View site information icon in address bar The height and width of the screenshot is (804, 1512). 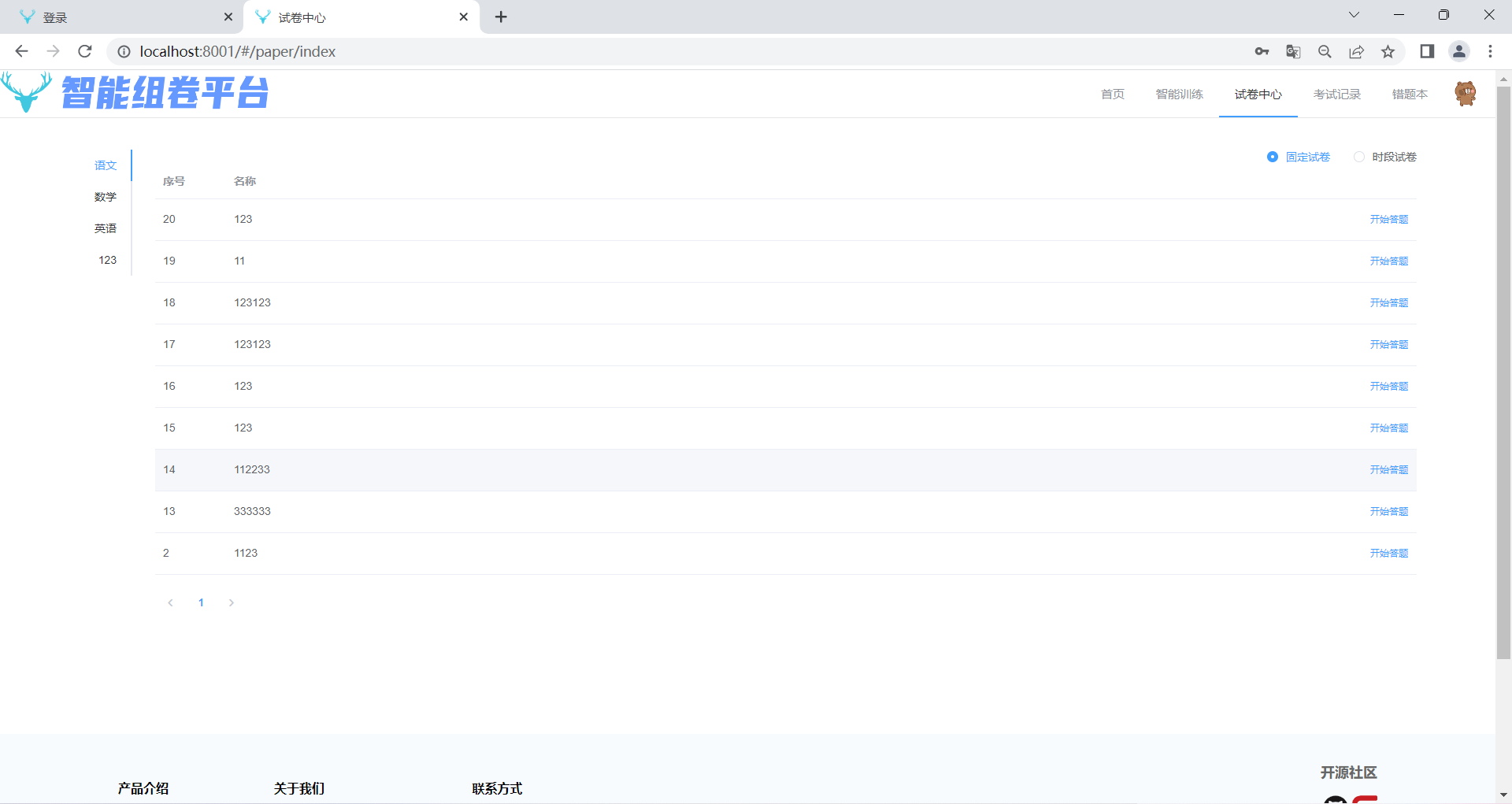[x=124, y=51]
